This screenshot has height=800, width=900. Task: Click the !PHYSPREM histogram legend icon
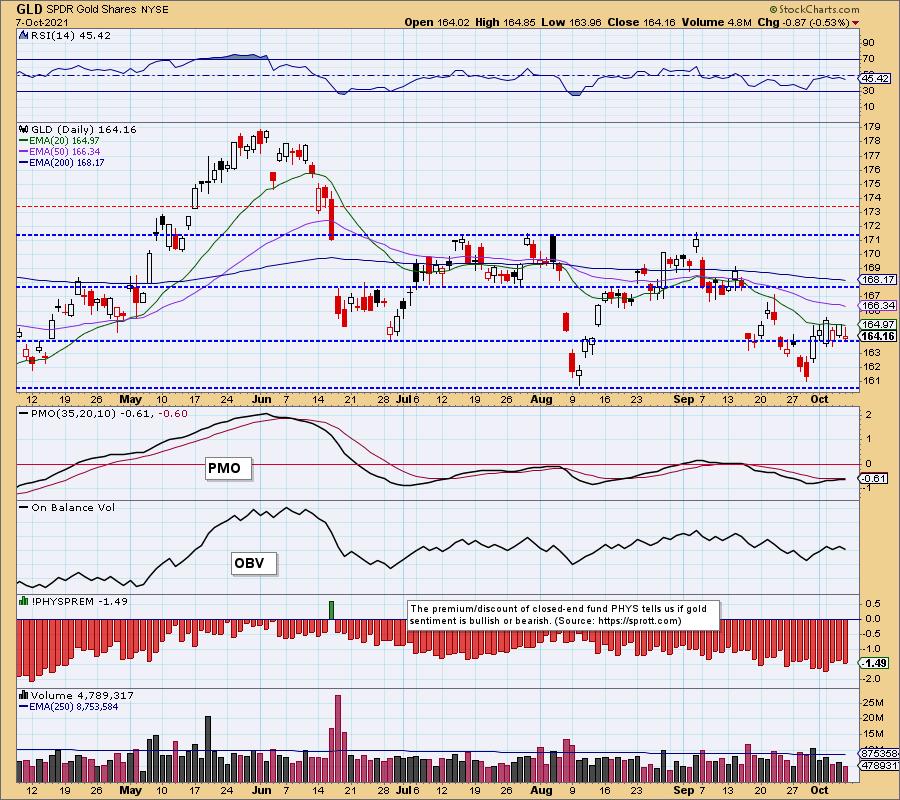pos(24,601)
